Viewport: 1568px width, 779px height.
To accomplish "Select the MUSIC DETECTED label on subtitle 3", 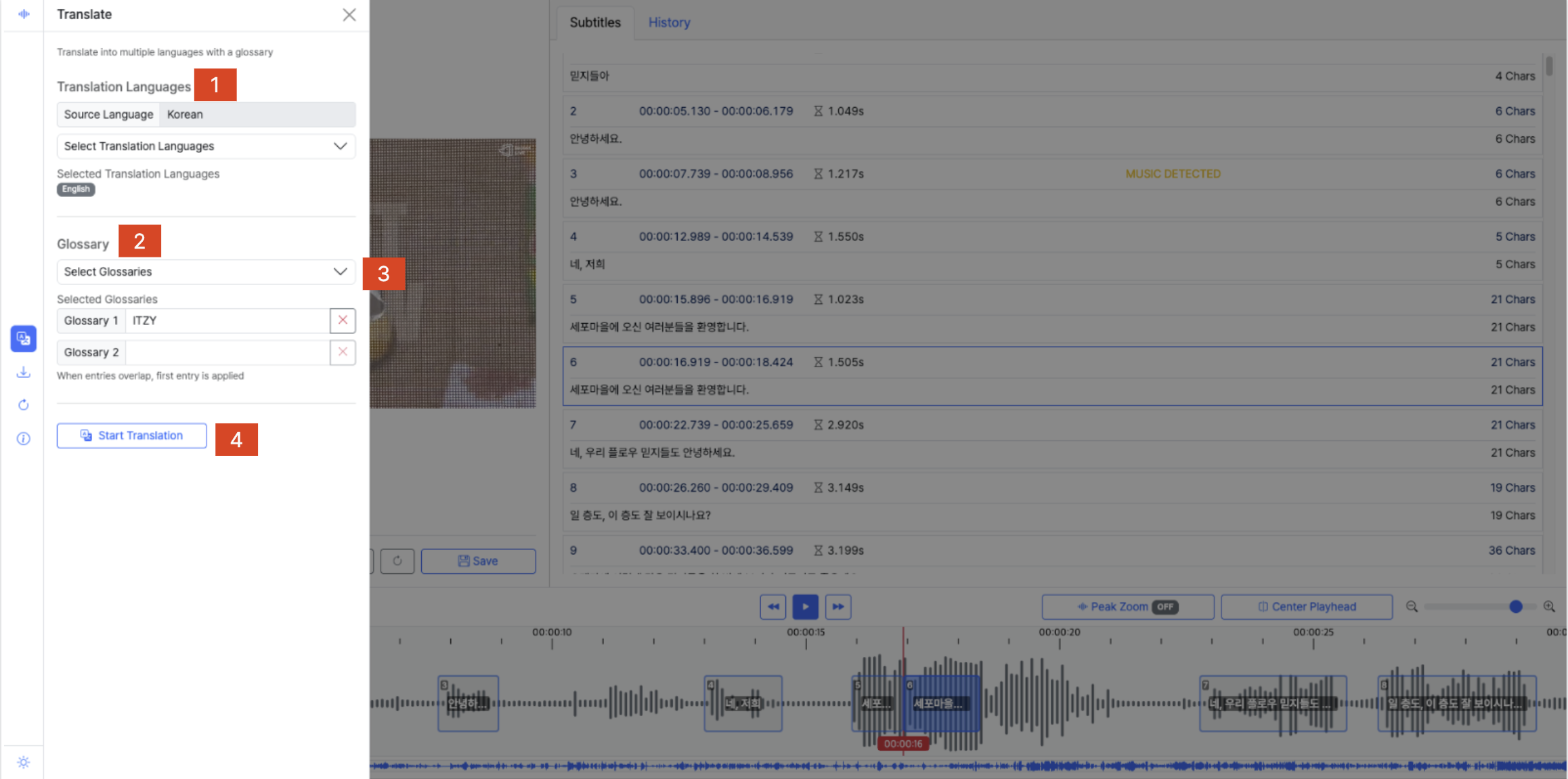I will [1173, 174].
